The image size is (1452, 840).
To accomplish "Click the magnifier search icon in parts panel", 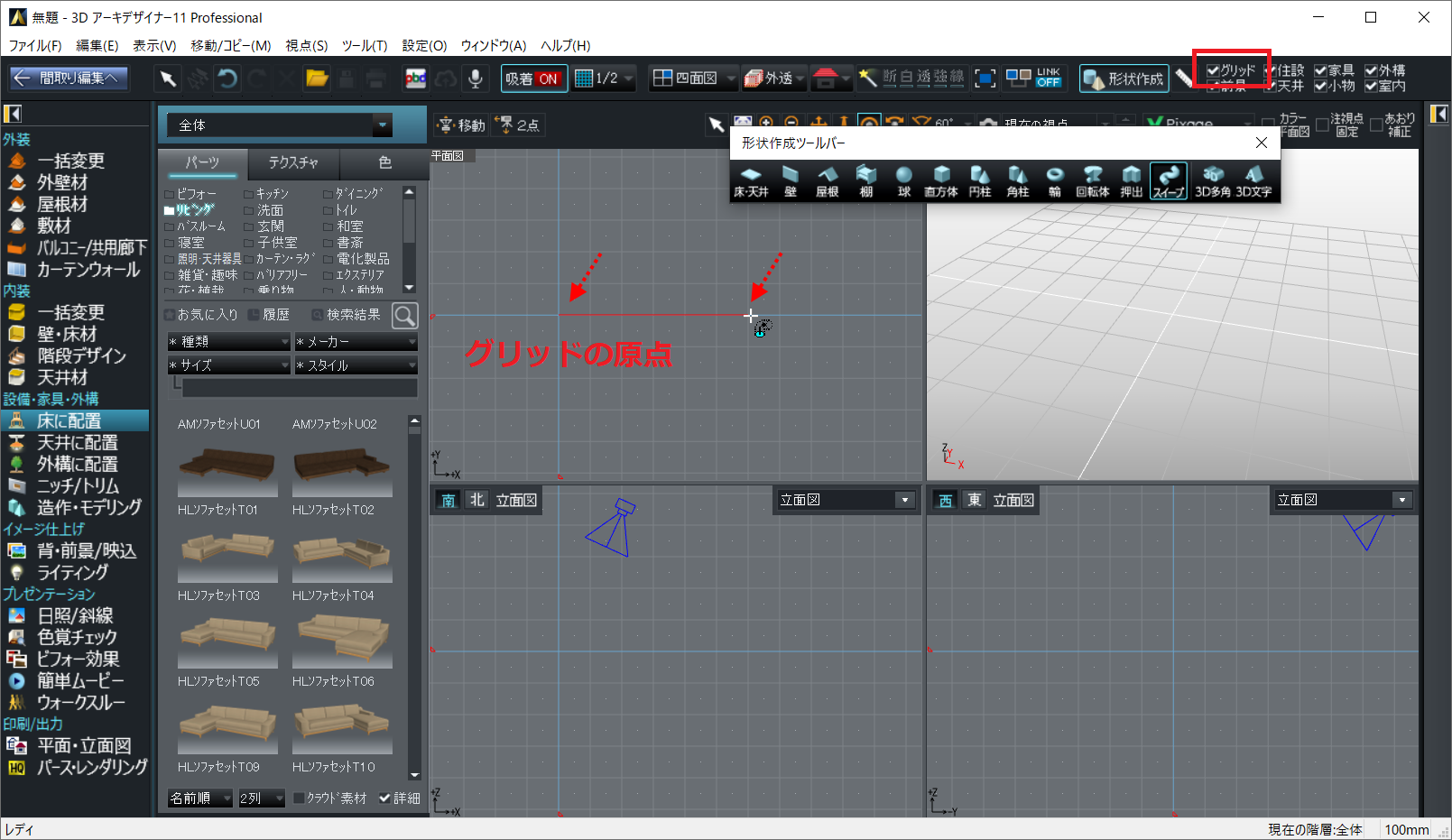I will (405, 315).
